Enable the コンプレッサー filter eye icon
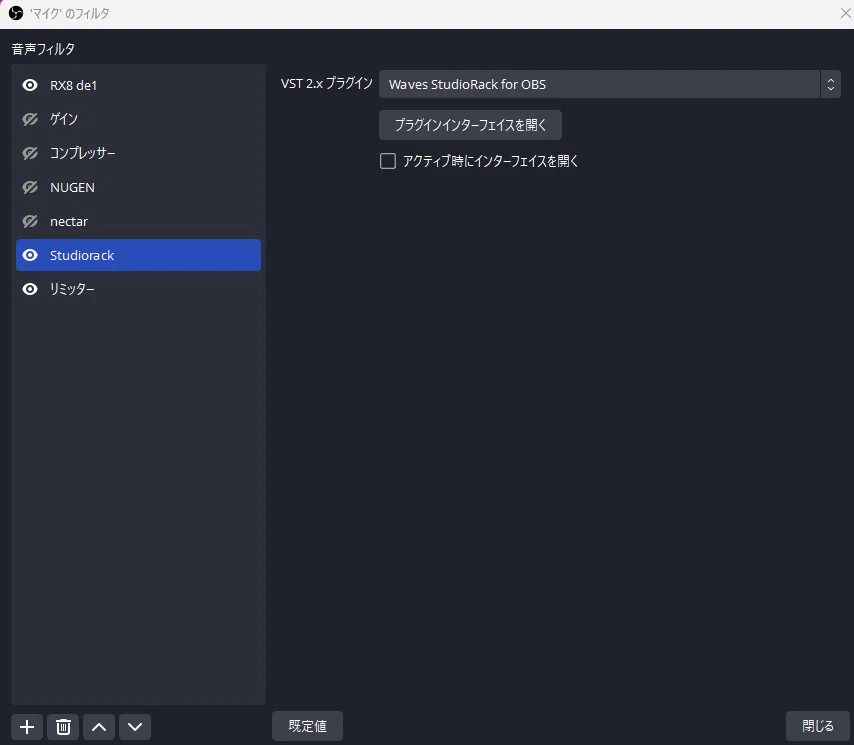The width and height of the screenshot is (854, 745). click(x=30, y=154)
